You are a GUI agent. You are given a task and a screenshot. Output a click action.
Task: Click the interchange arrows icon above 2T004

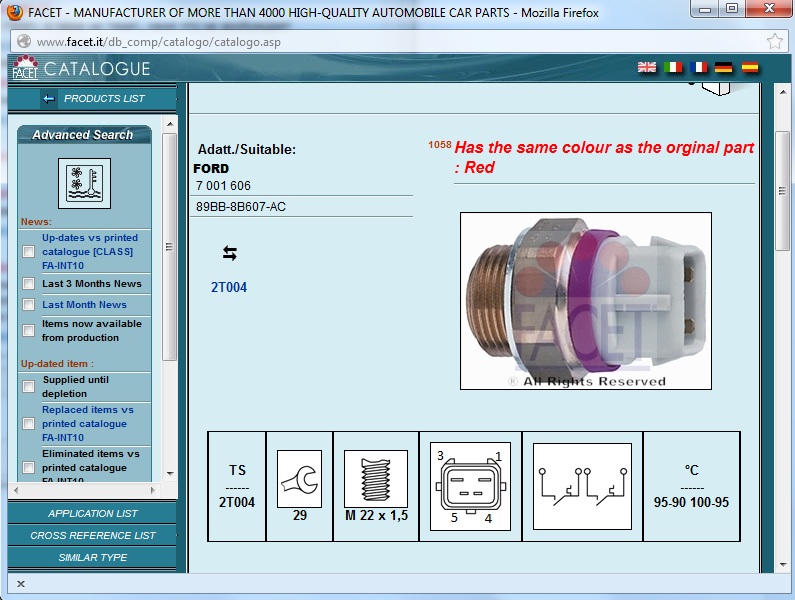[x=230, y=253]
